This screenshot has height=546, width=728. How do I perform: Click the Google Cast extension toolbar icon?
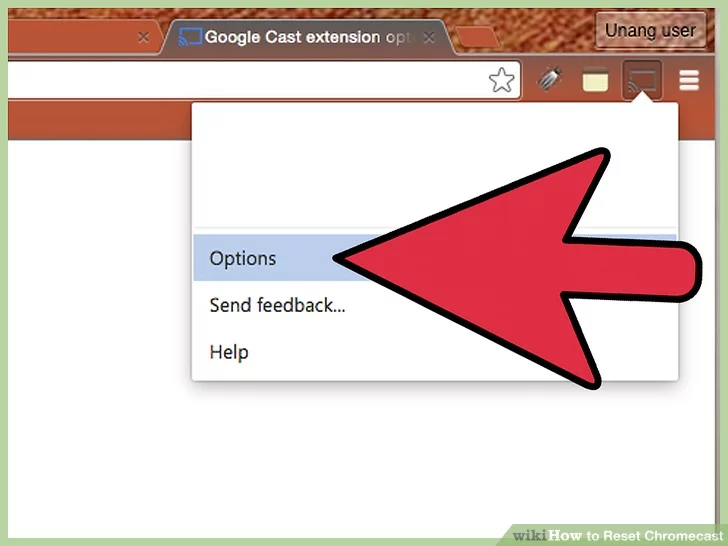tap(642, 80)
